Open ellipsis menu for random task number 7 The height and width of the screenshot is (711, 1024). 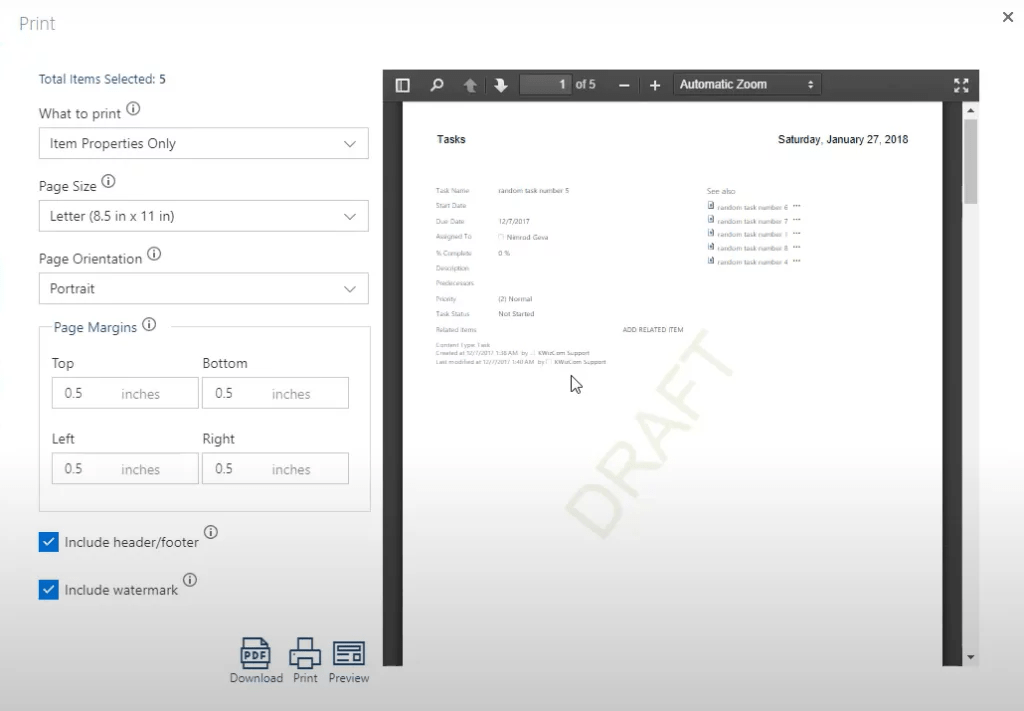(797, 220)
